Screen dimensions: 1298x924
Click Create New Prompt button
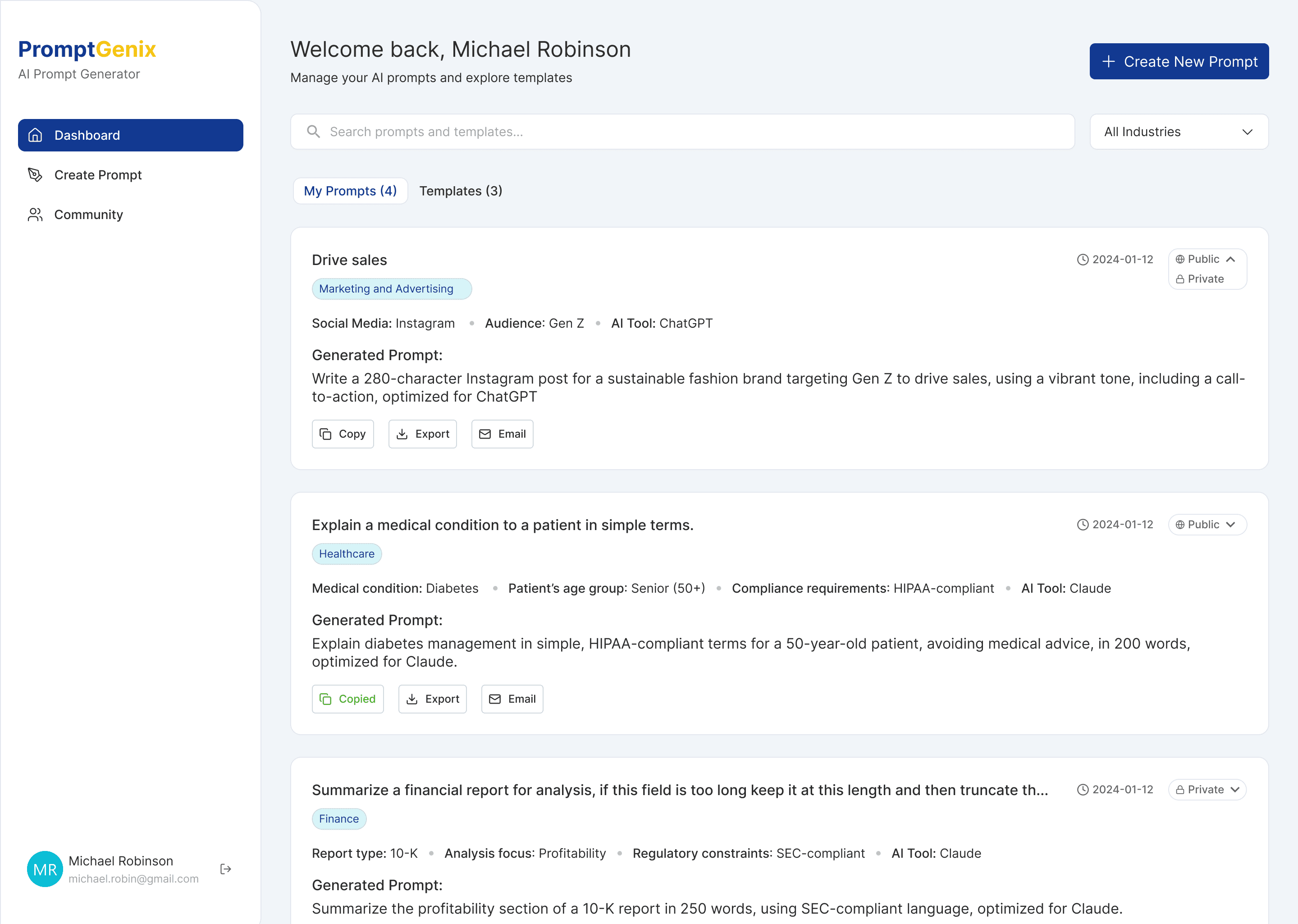[1179, 61]
